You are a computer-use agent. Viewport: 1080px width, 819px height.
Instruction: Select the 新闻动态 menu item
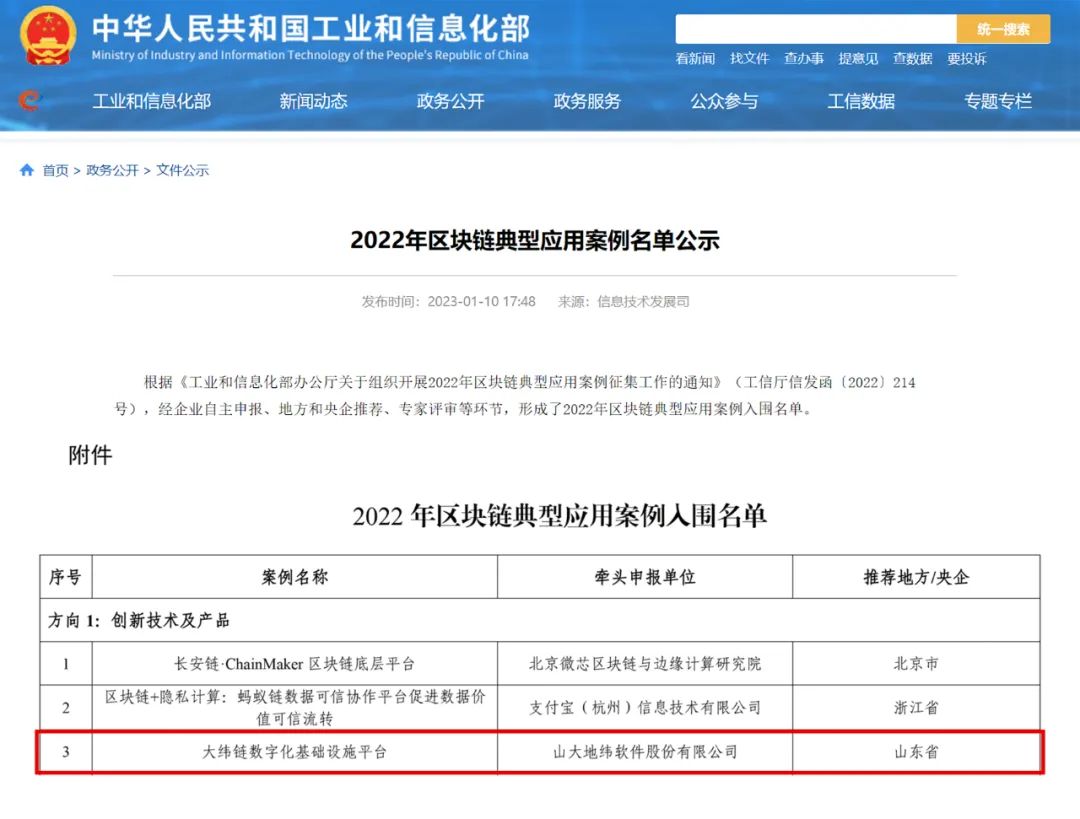(x=313, y=101)
